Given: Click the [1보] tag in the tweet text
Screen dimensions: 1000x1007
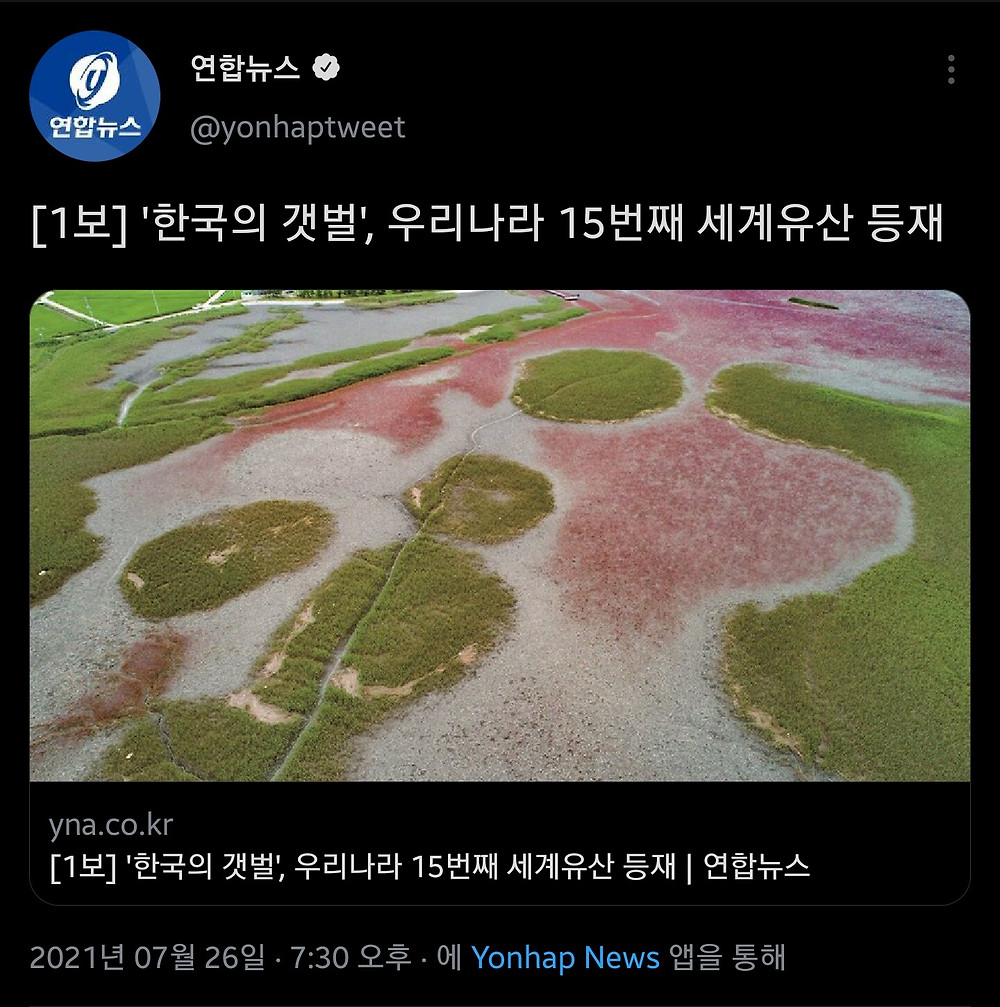Looking at the screenshot, I should pos(78,223).
